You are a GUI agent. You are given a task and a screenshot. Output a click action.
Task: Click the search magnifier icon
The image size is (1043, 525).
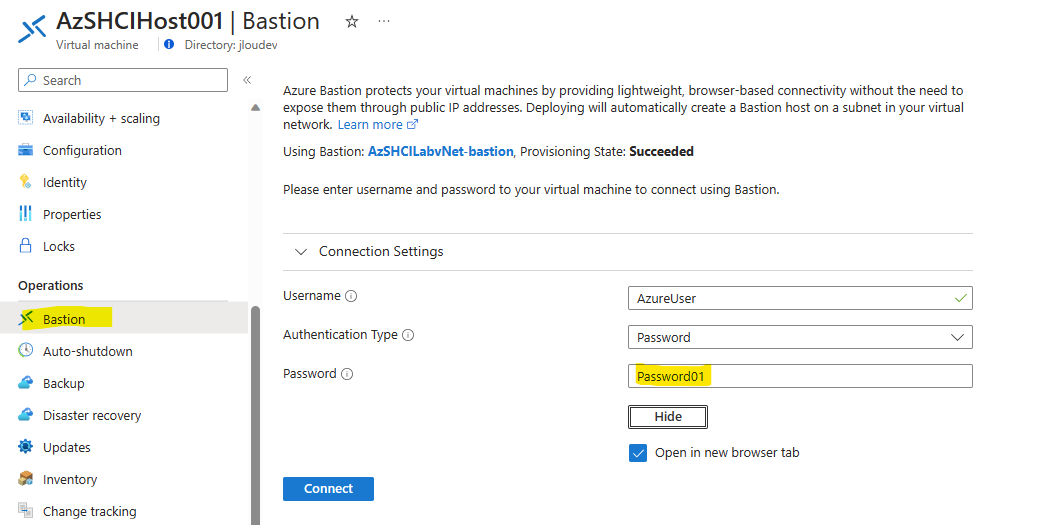(x=30, y=80)
